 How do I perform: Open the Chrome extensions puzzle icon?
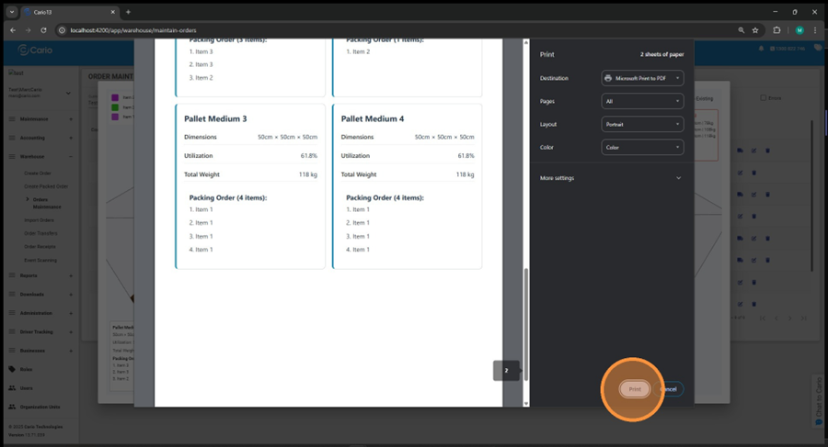pyautogui.click(x=777, y=30)
